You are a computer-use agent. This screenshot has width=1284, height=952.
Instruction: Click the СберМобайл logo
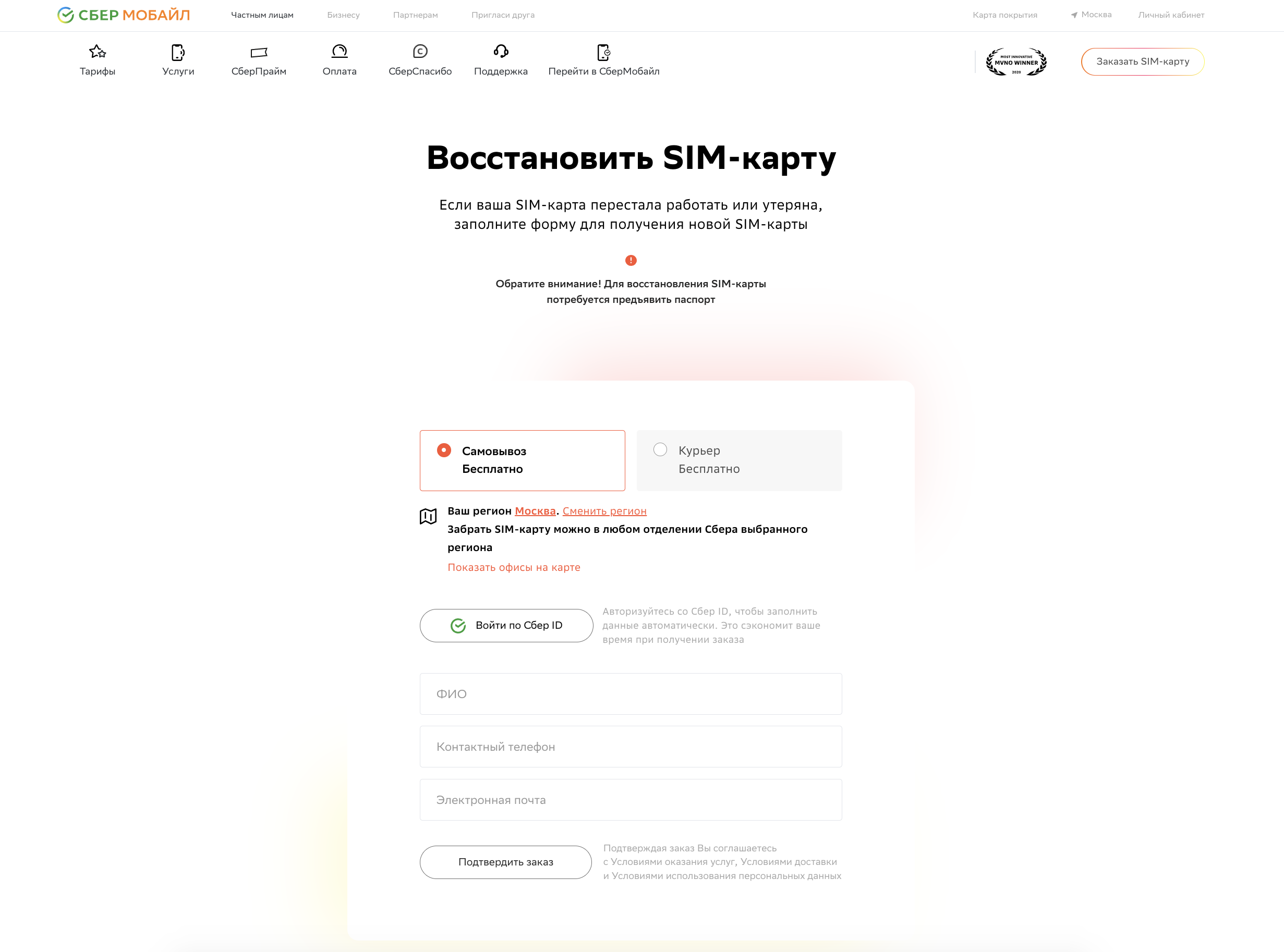click(x=123, y=15)
